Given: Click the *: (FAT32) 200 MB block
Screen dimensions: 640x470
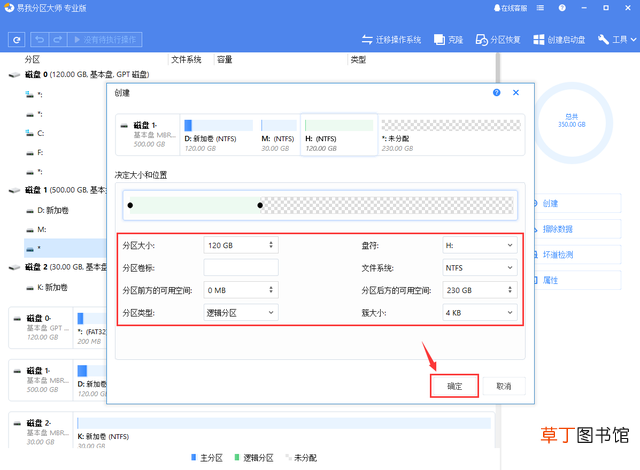Looking at the screenshot, I should [x=91, y=328].
